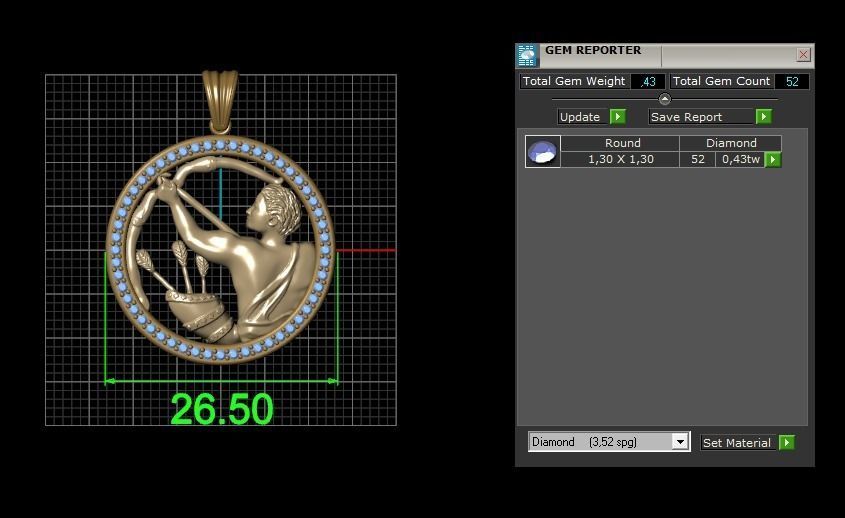Close the Gem Reporter window
Image resolution: width=845 pixels, height=518 pixels.
(803, 54)
